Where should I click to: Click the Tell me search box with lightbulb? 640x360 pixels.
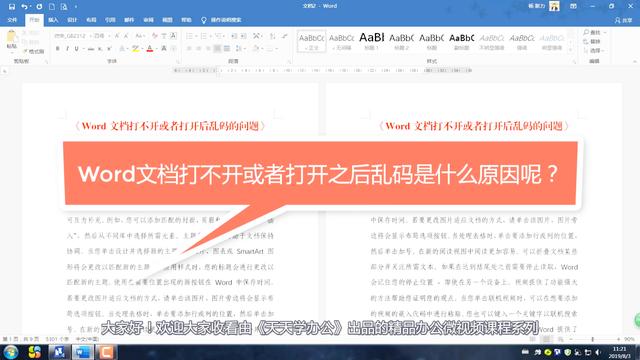(221, 20)
